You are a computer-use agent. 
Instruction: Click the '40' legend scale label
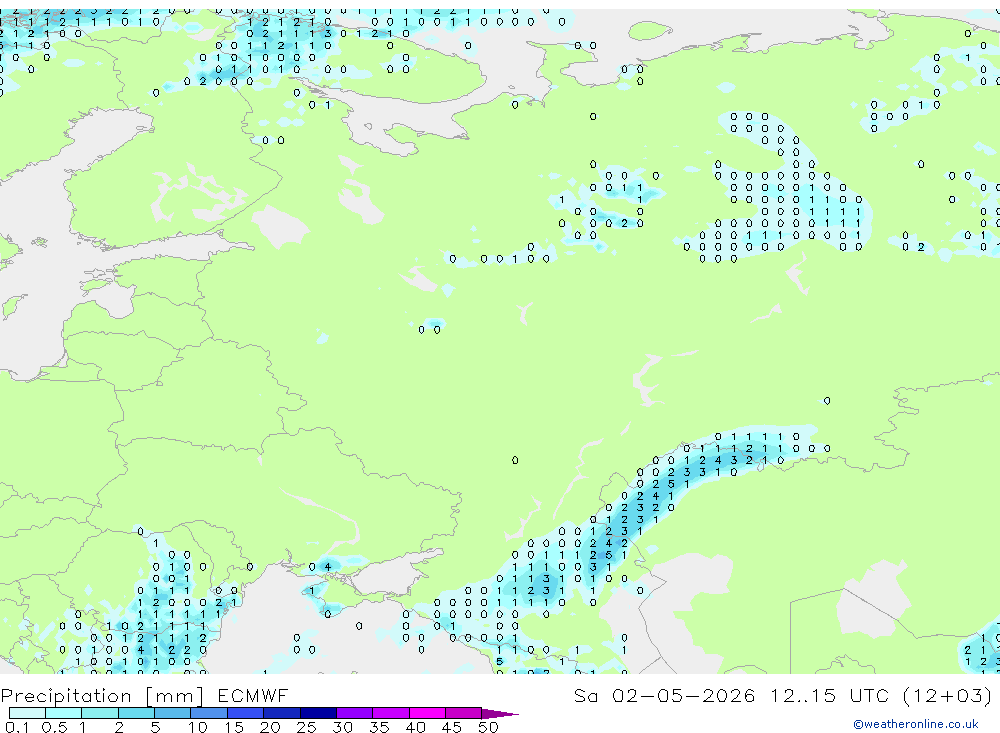[415, 727]
